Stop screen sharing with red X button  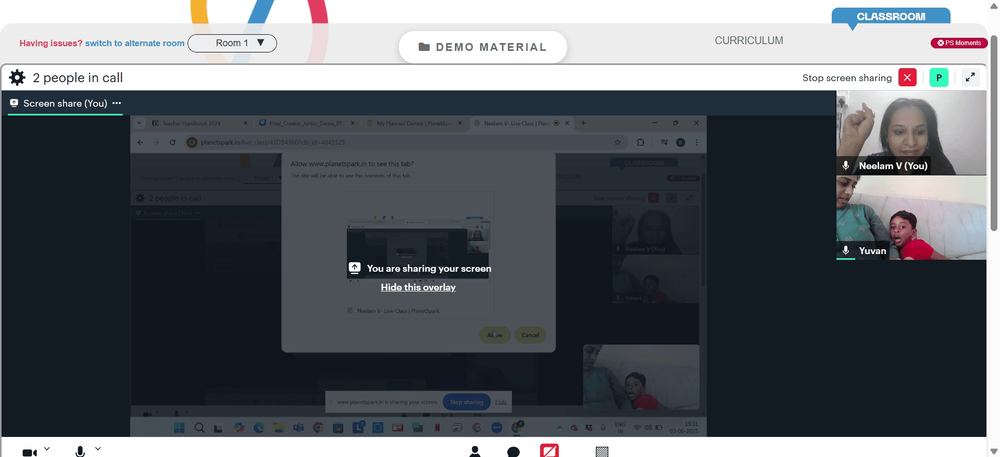click(907, 78)
